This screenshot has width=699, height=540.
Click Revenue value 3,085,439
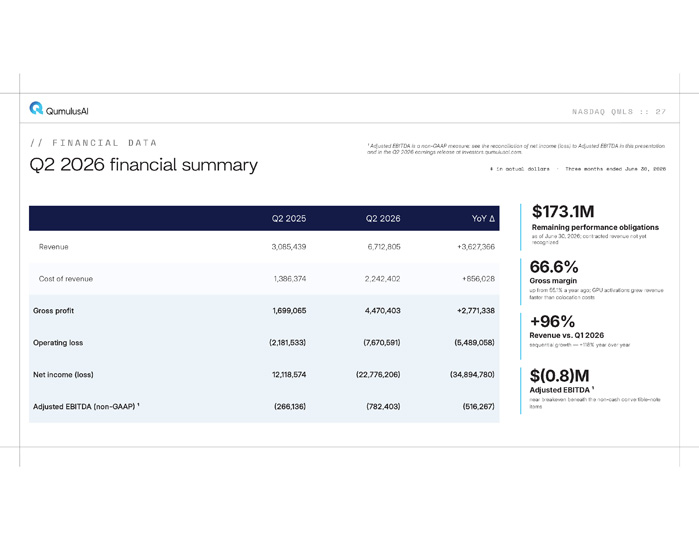click(x=289, y=247)
